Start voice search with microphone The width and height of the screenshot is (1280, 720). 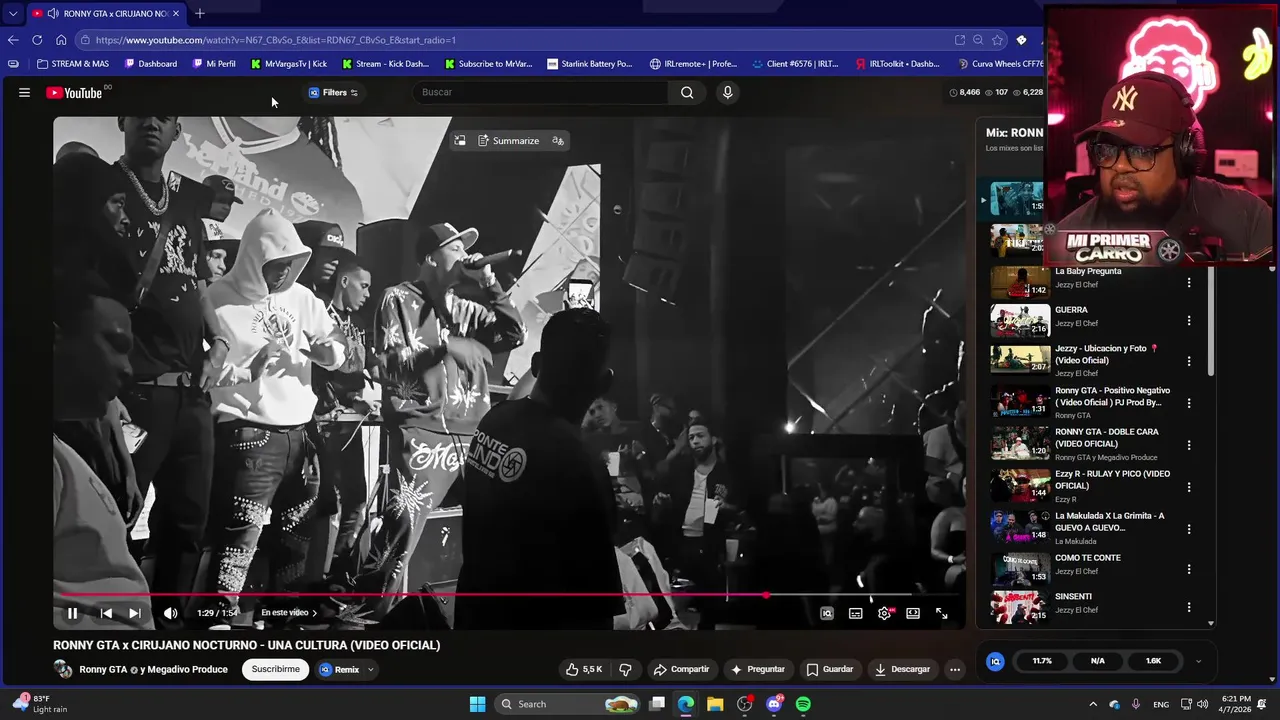click(727, 92)
